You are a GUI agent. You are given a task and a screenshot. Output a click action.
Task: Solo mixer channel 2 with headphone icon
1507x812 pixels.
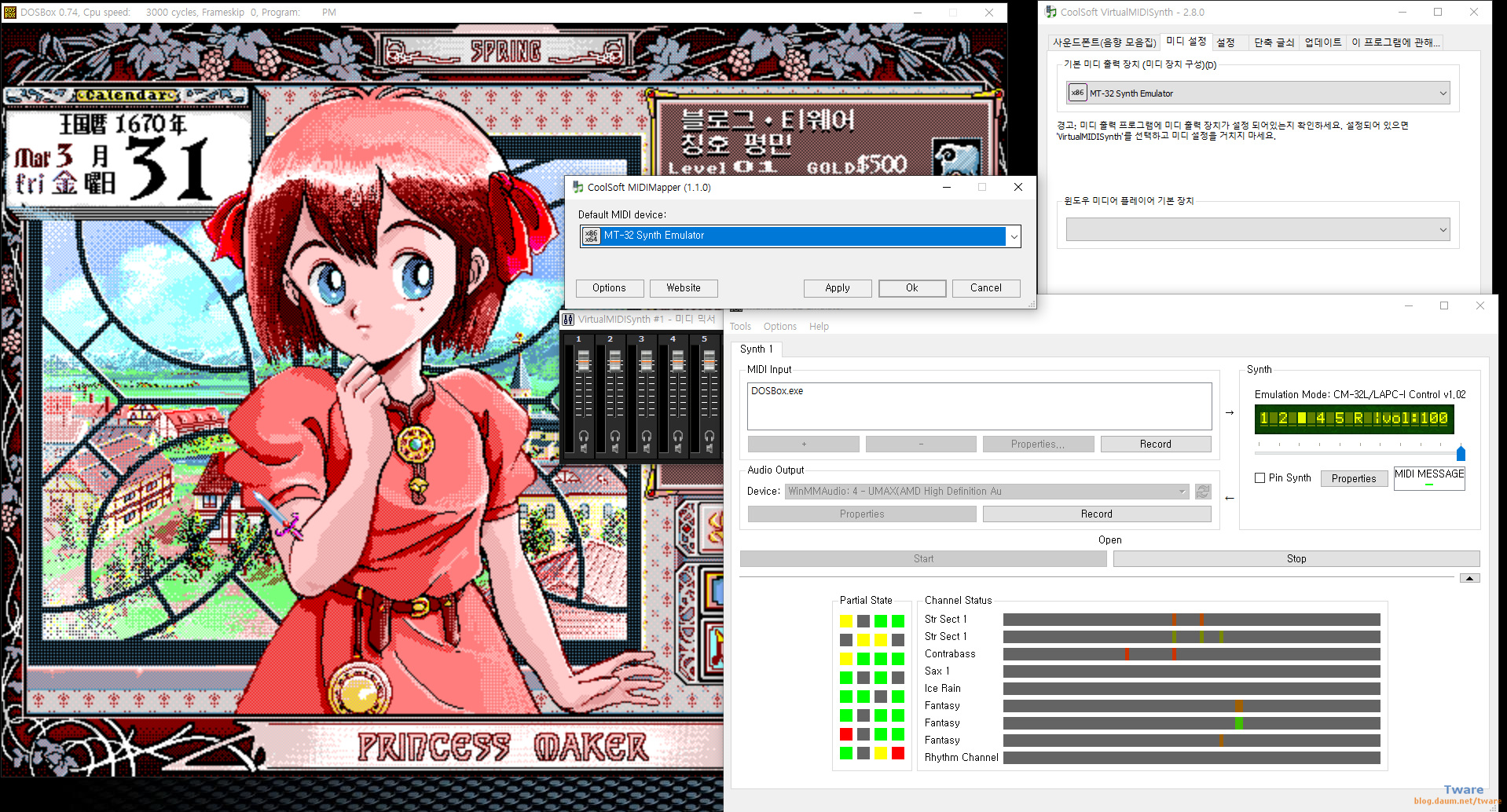click(x=615, y=436)
